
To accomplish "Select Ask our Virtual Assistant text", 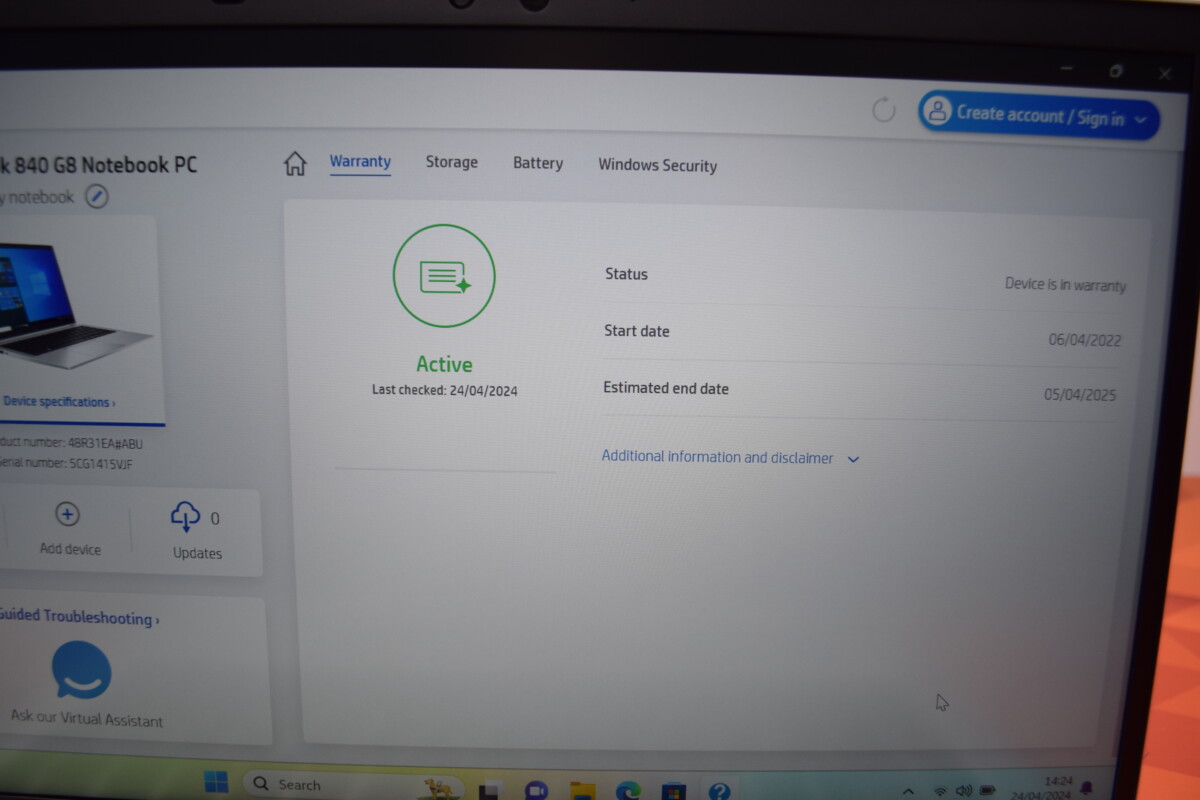I will click(87, 718).
